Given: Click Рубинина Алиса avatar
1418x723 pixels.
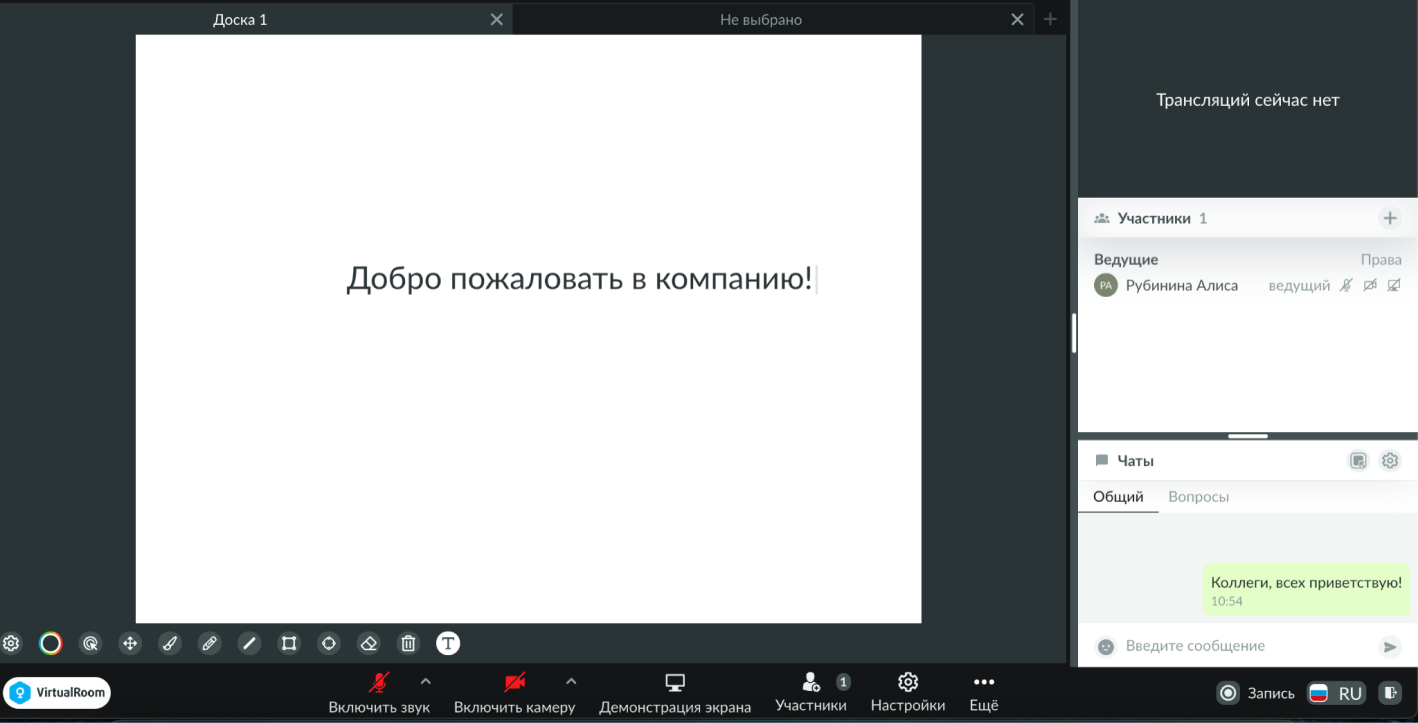Looking at the screenshot, I should [1105, 286].
